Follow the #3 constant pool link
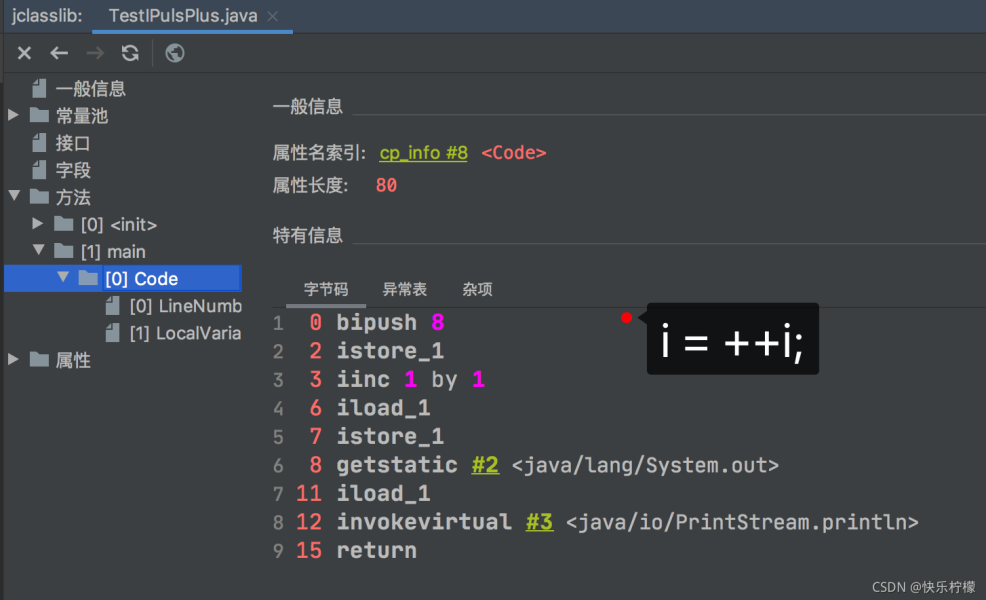 (x=540, y=522)
